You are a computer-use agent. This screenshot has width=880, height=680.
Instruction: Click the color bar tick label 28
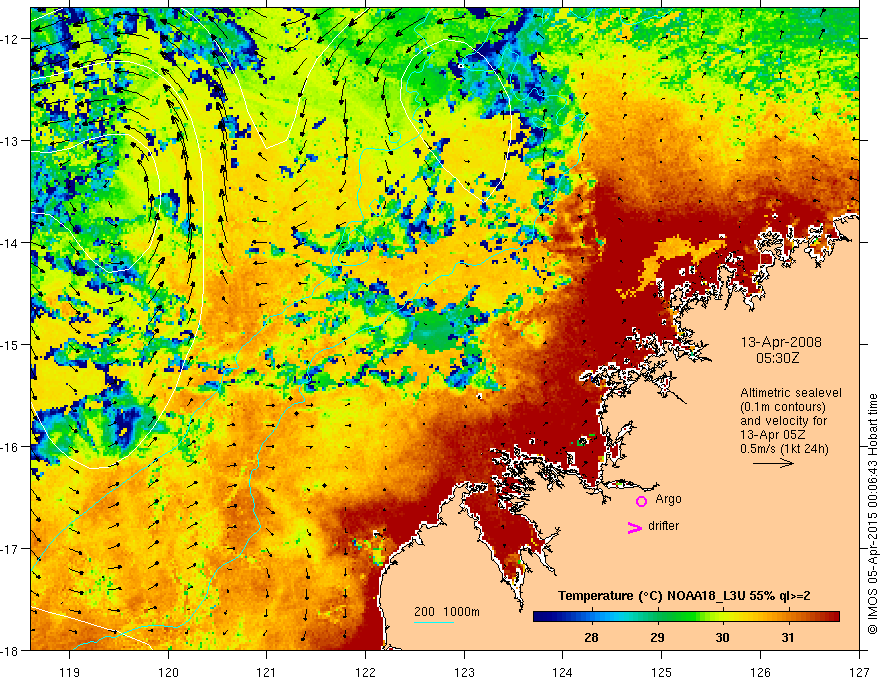coord(591,637)
